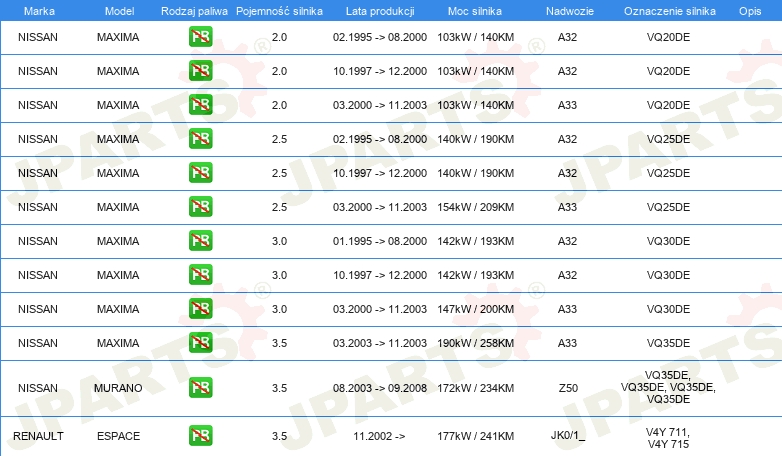Viewport: 782px width, 456px height.
Task: Click A33 in the 190kW / 258KM row
Action: point(568,343)
